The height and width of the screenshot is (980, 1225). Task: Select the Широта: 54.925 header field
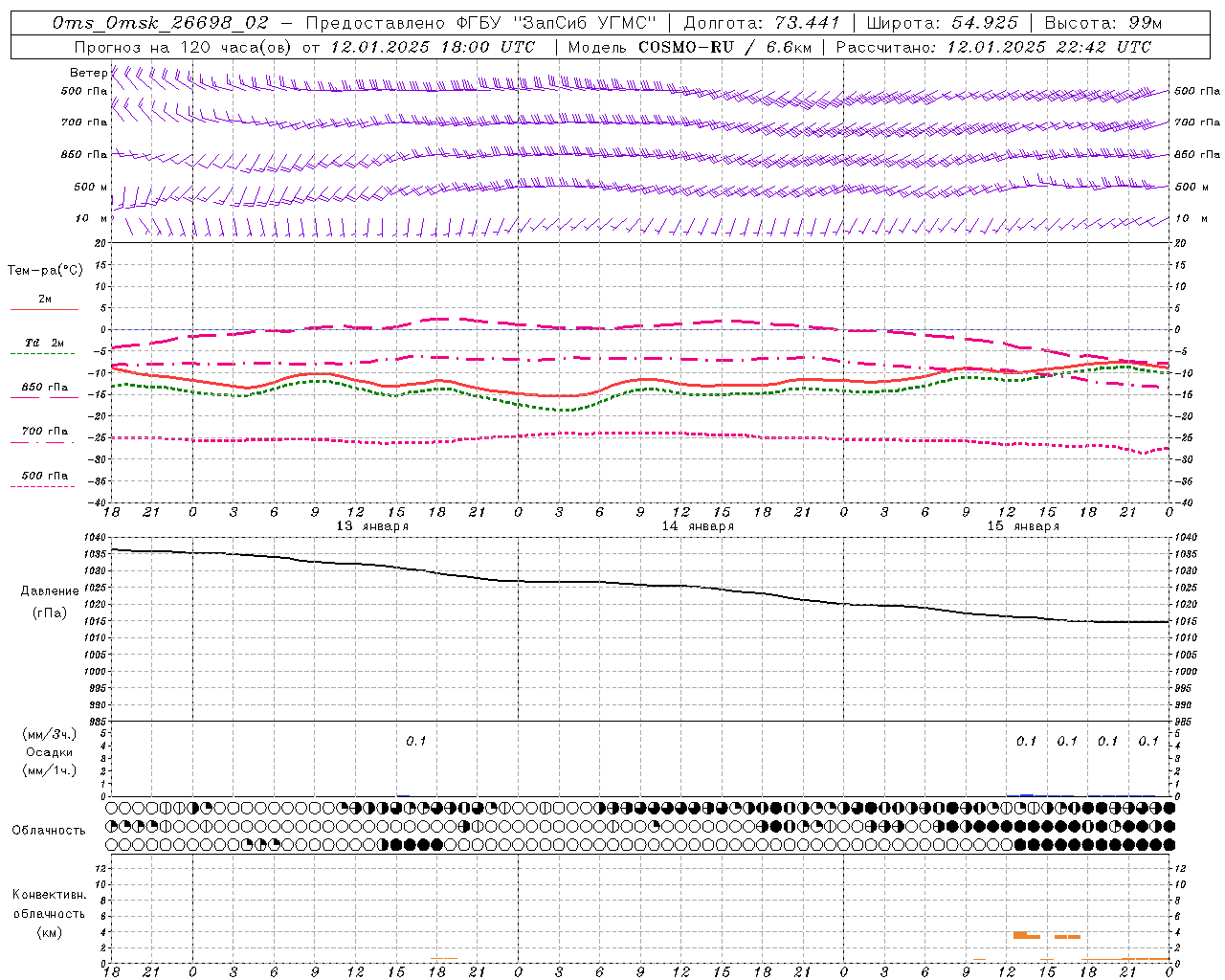tap(942, 22)
